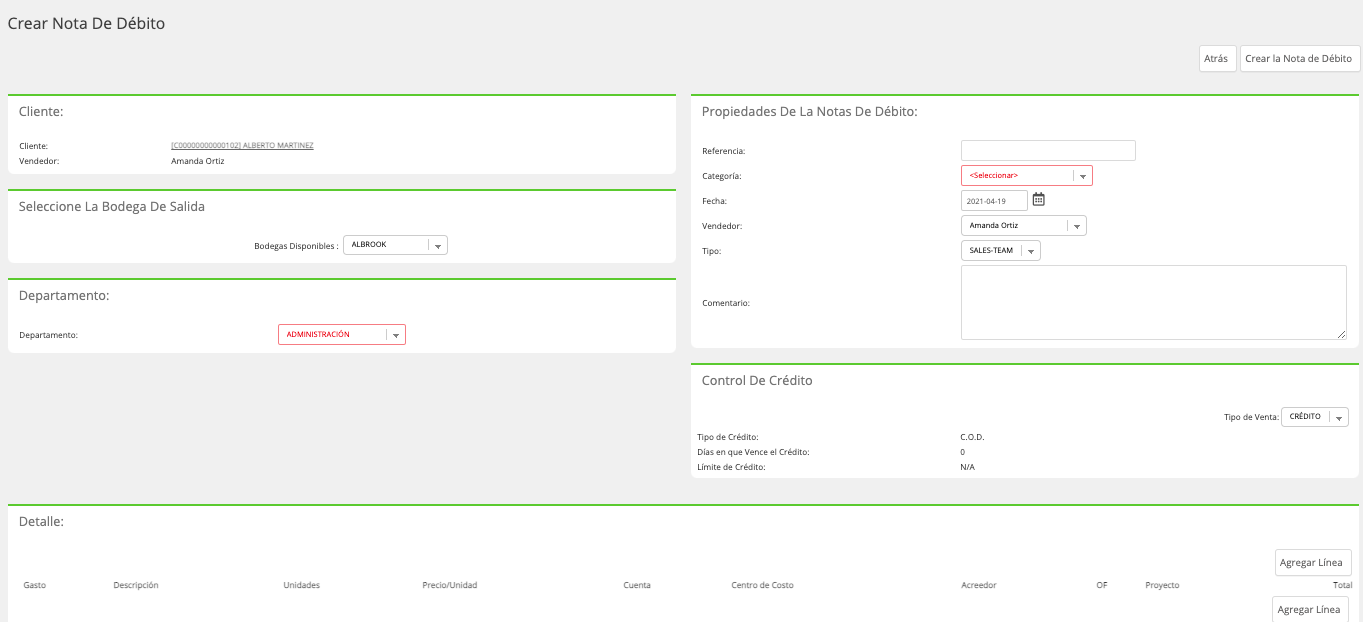Image resolution: width=1363 pixels, height=622 pixels.
Task: Click inside the Comentario text area
Action: [1154, 303]
